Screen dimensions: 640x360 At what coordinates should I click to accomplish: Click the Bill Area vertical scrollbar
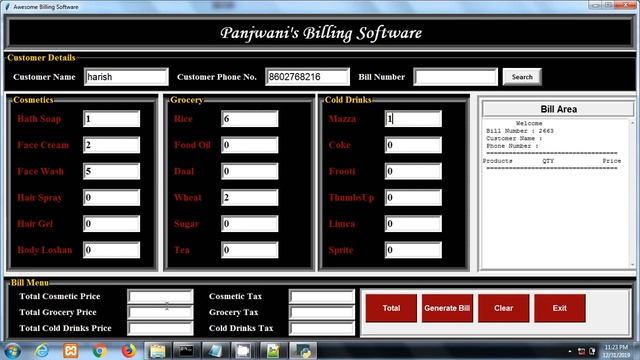coord(632,193)
